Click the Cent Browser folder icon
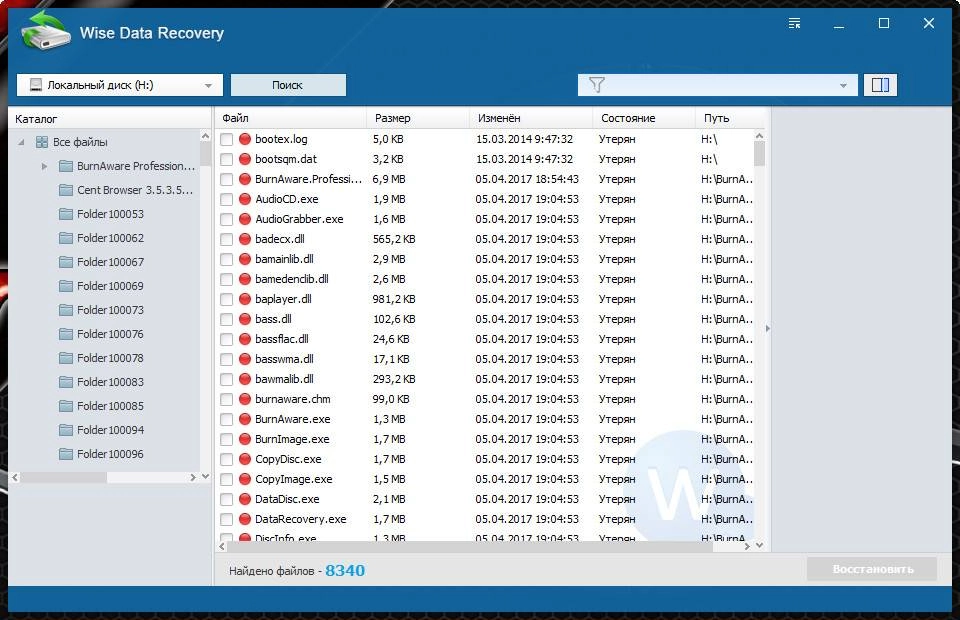960x620 pixels. coord(66,190)
